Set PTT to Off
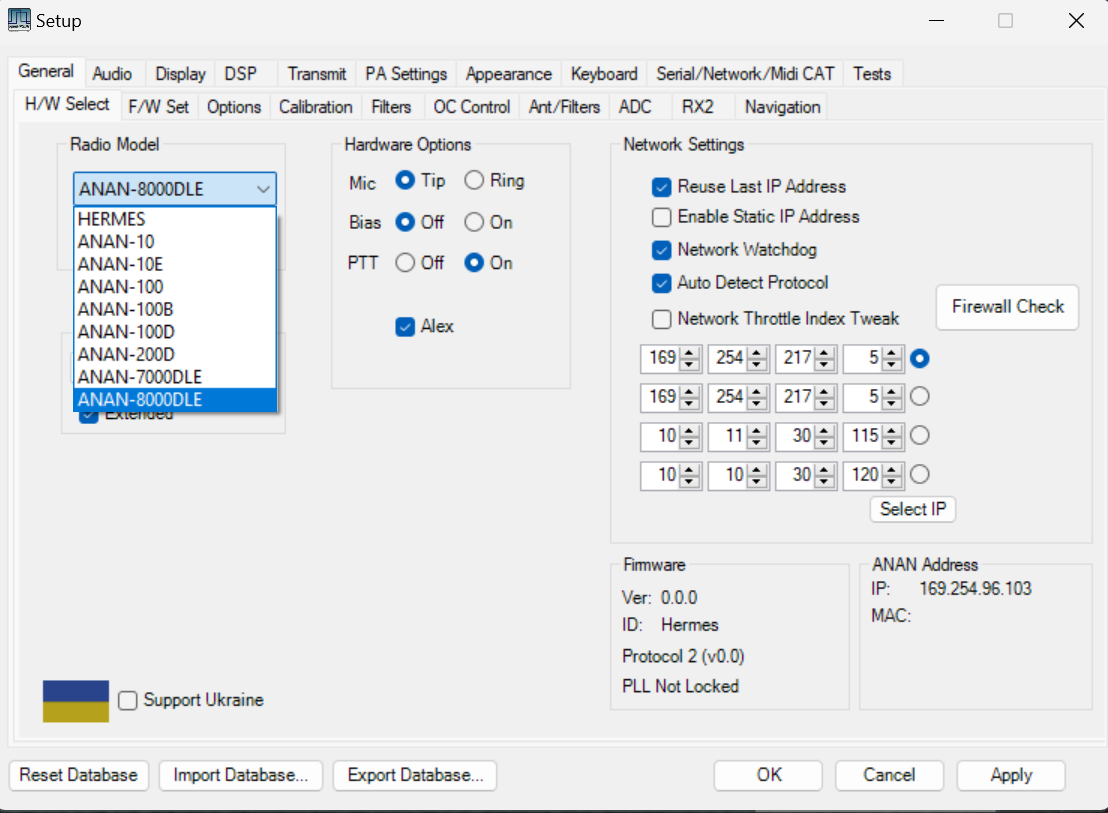This screenshot has width=1108, height=813. pos(404,263)
